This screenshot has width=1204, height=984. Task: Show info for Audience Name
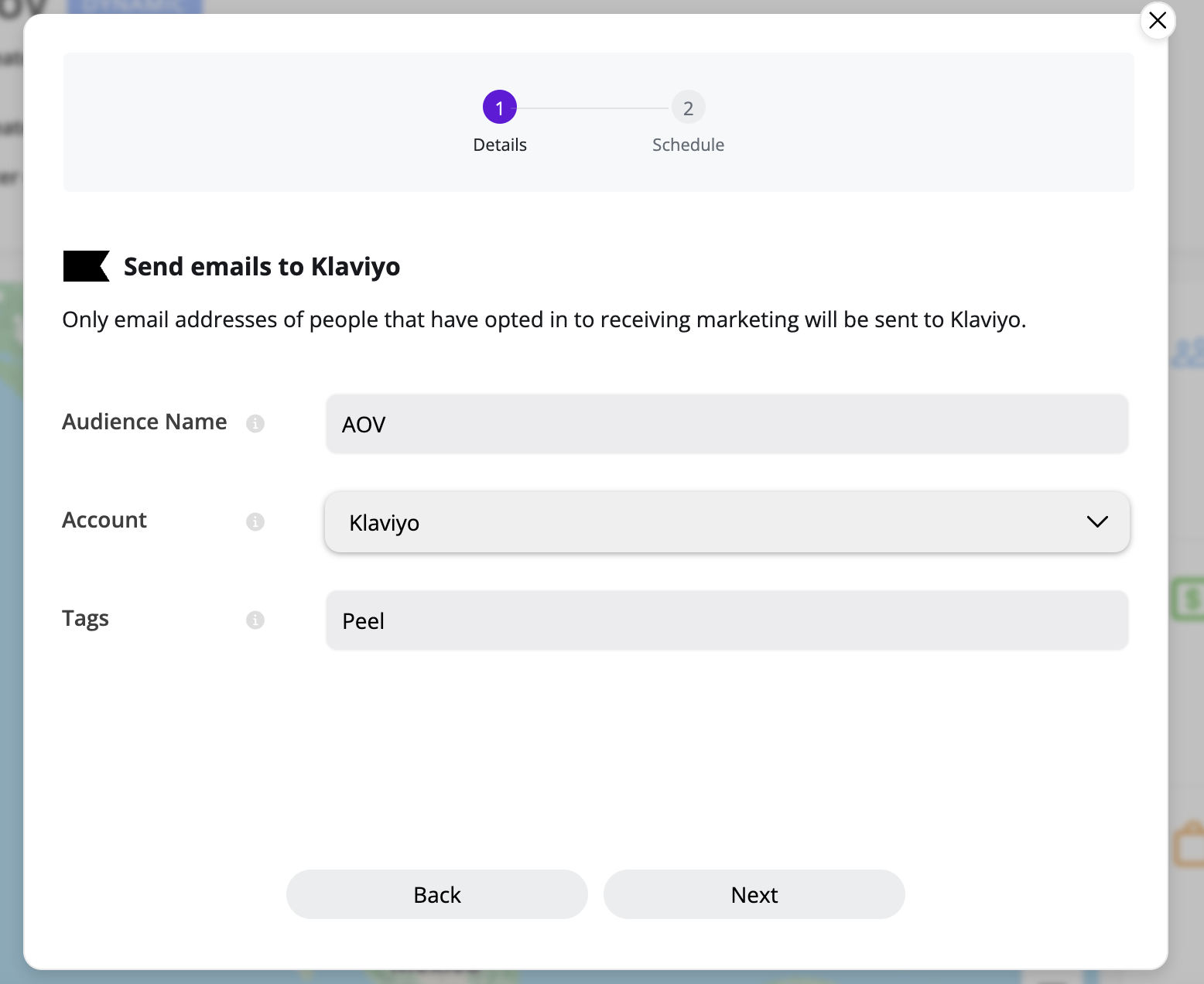point(255,423)
